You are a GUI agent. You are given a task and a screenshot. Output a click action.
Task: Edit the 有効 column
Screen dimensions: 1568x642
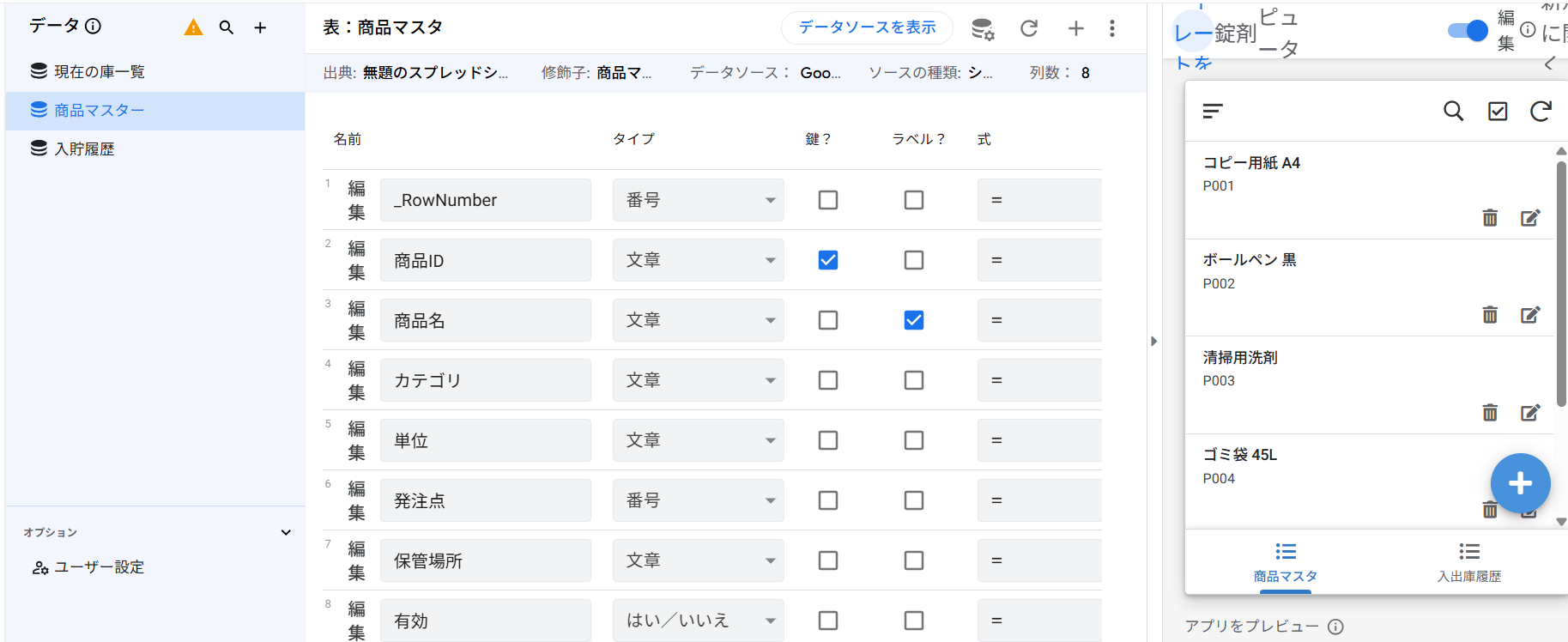[356, 621]
